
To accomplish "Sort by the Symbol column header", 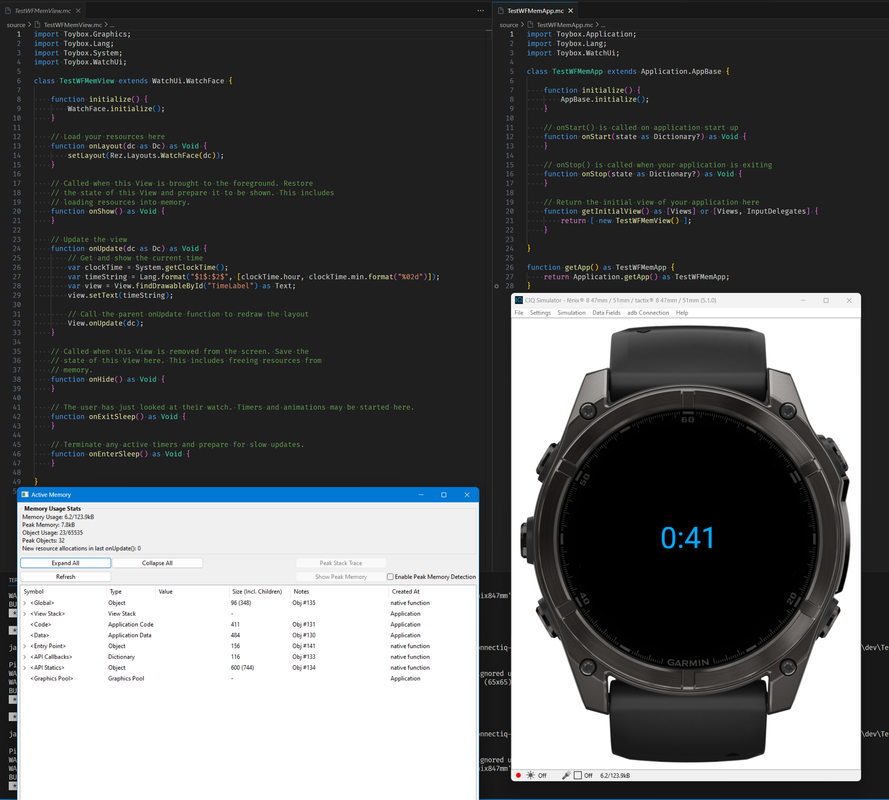I will click(x=64, y=591).
